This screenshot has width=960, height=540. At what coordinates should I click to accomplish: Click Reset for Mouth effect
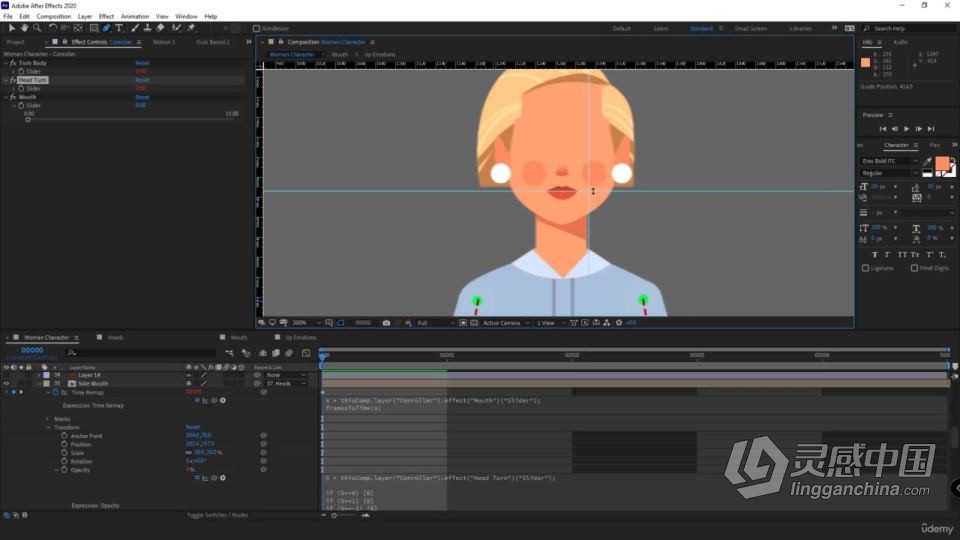[x=142, y=97]
